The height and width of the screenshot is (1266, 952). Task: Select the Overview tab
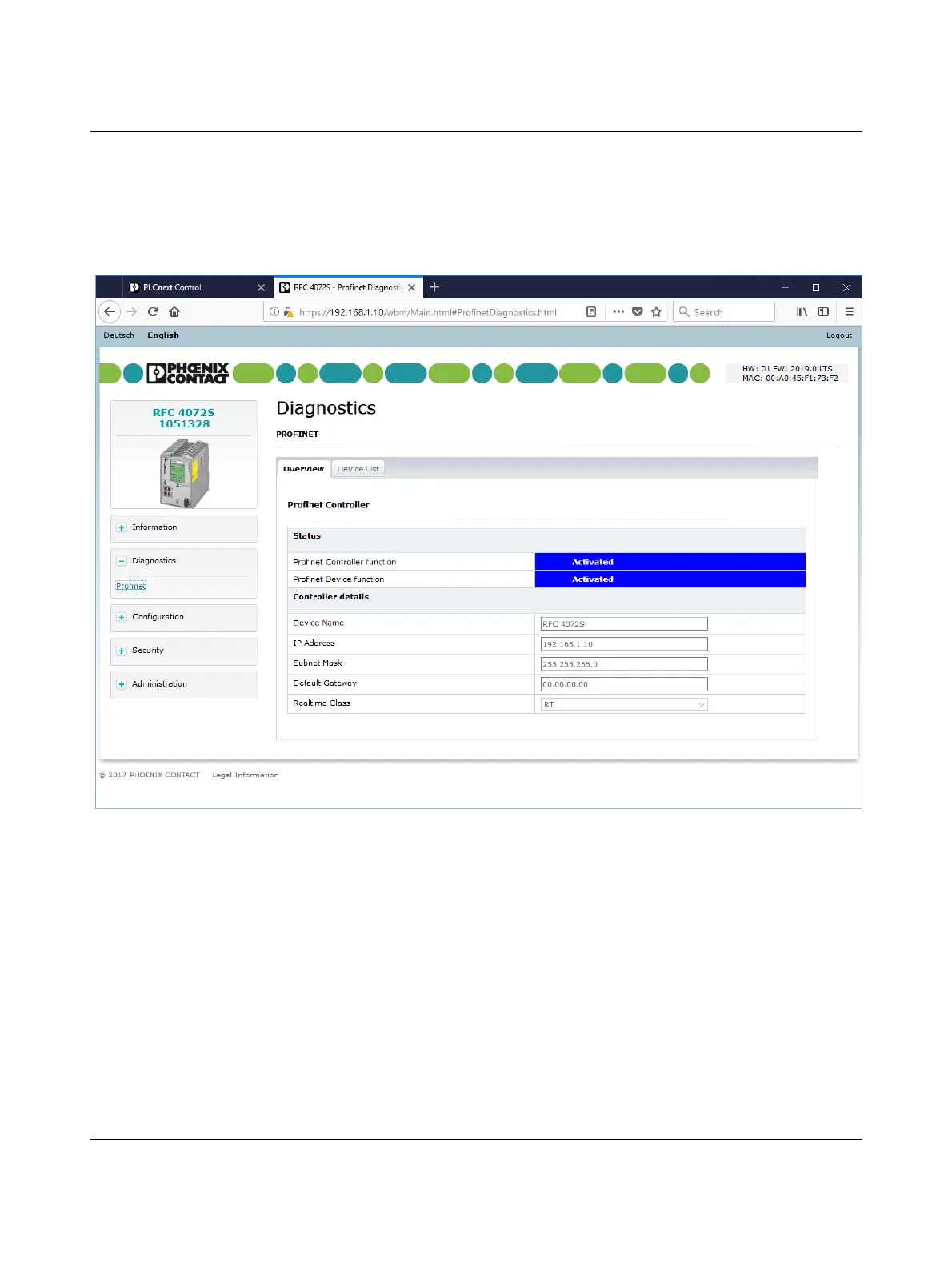303,469
